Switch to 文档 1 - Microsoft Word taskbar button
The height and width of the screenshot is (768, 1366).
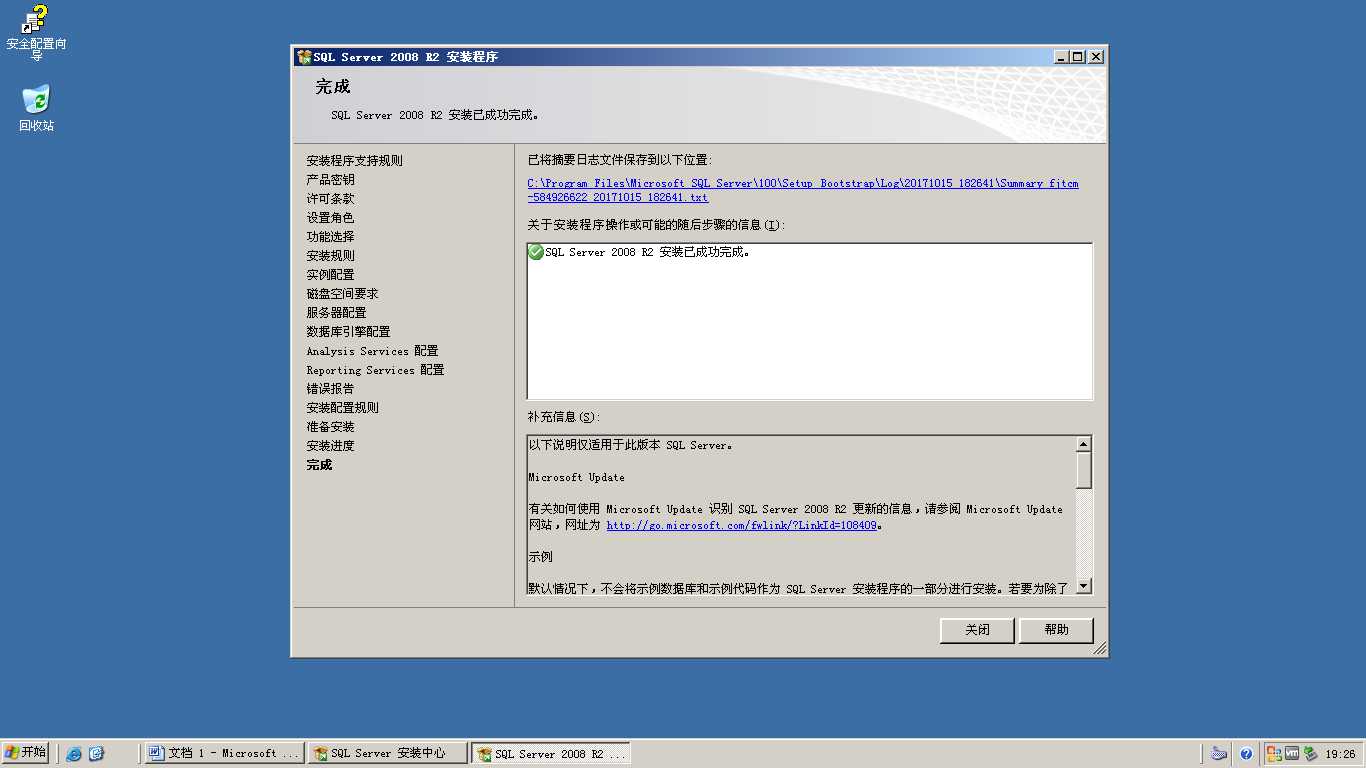click(x=225, y=754)
